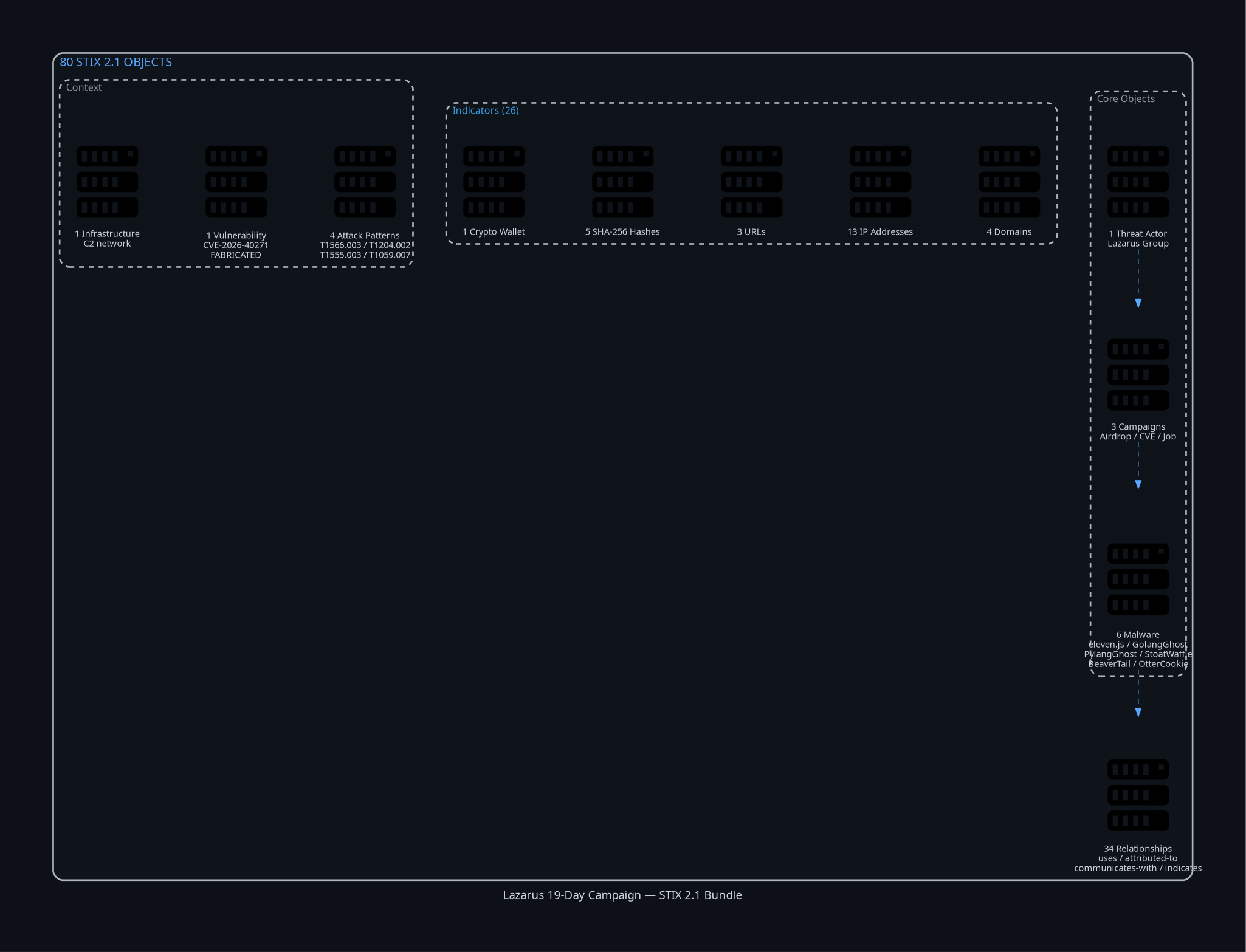Click the Threat Actor Lazarus Group icon
This screenshot has height=952, width=1246.
[1138, 182]
